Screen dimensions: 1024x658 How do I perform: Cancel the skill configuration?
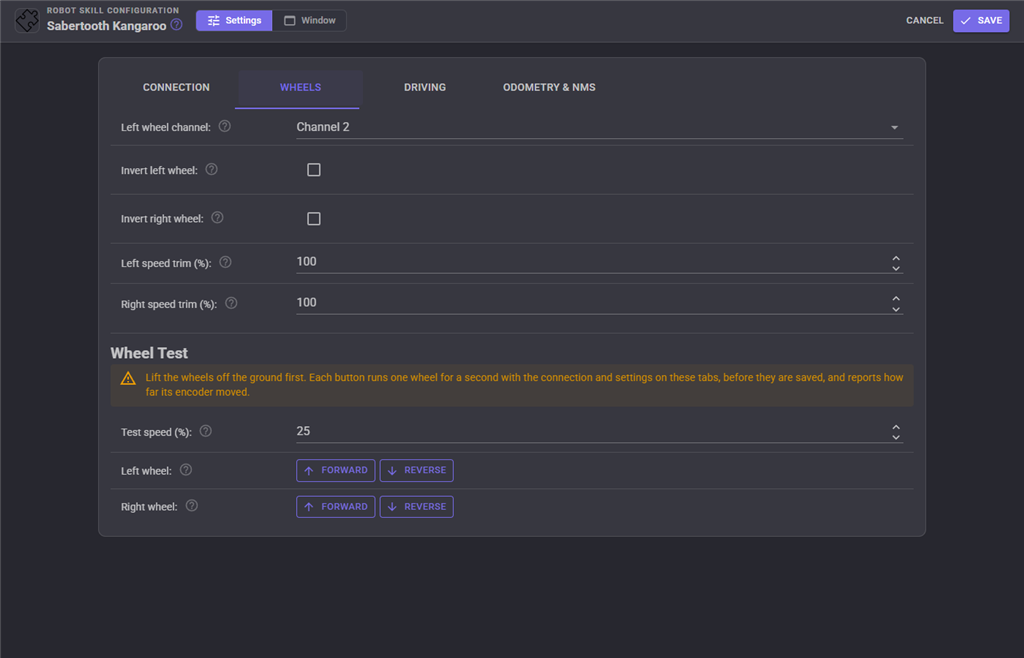[925, 21]
